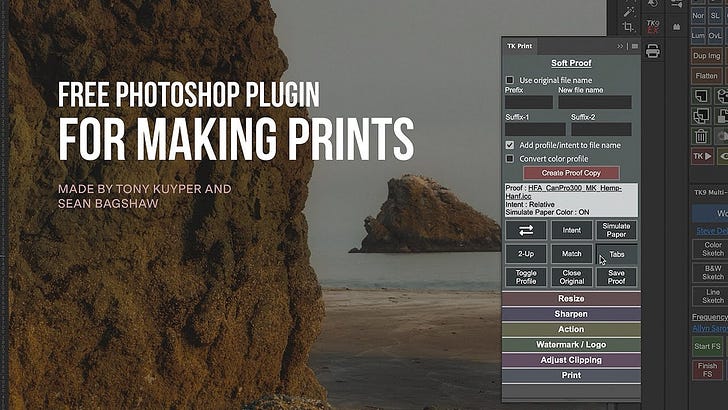Toggle the Simulate Paper button
Viewport: 728px width, 410px height.
click(x=616, y=230)
